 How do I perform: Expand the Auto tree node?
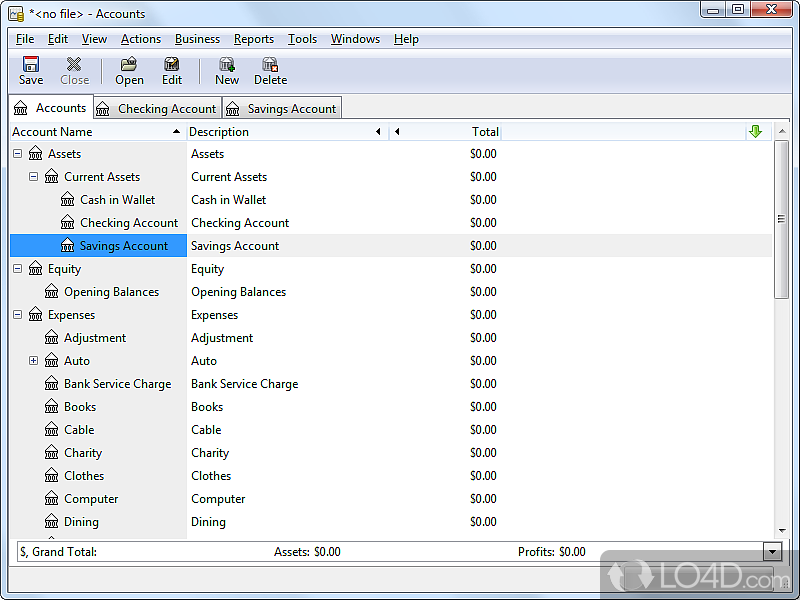tap(33, 360)
